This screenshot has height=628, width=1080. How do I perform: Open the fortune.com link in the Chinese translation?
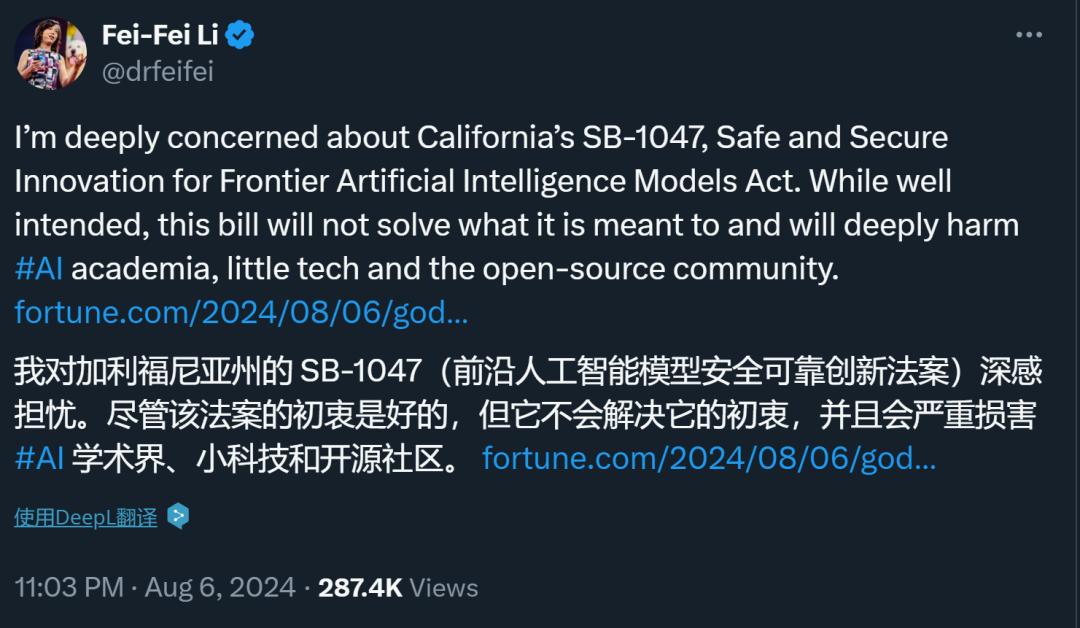click(708, 459)
